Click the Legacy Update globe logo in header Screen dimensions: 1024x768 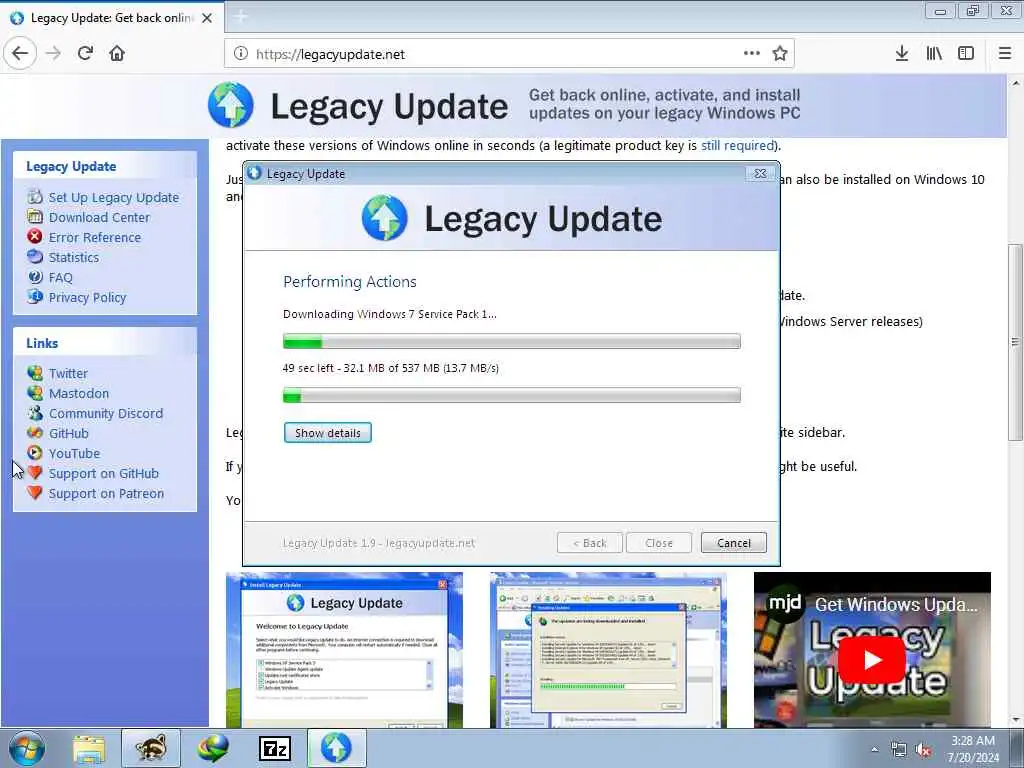pos(231,105)
